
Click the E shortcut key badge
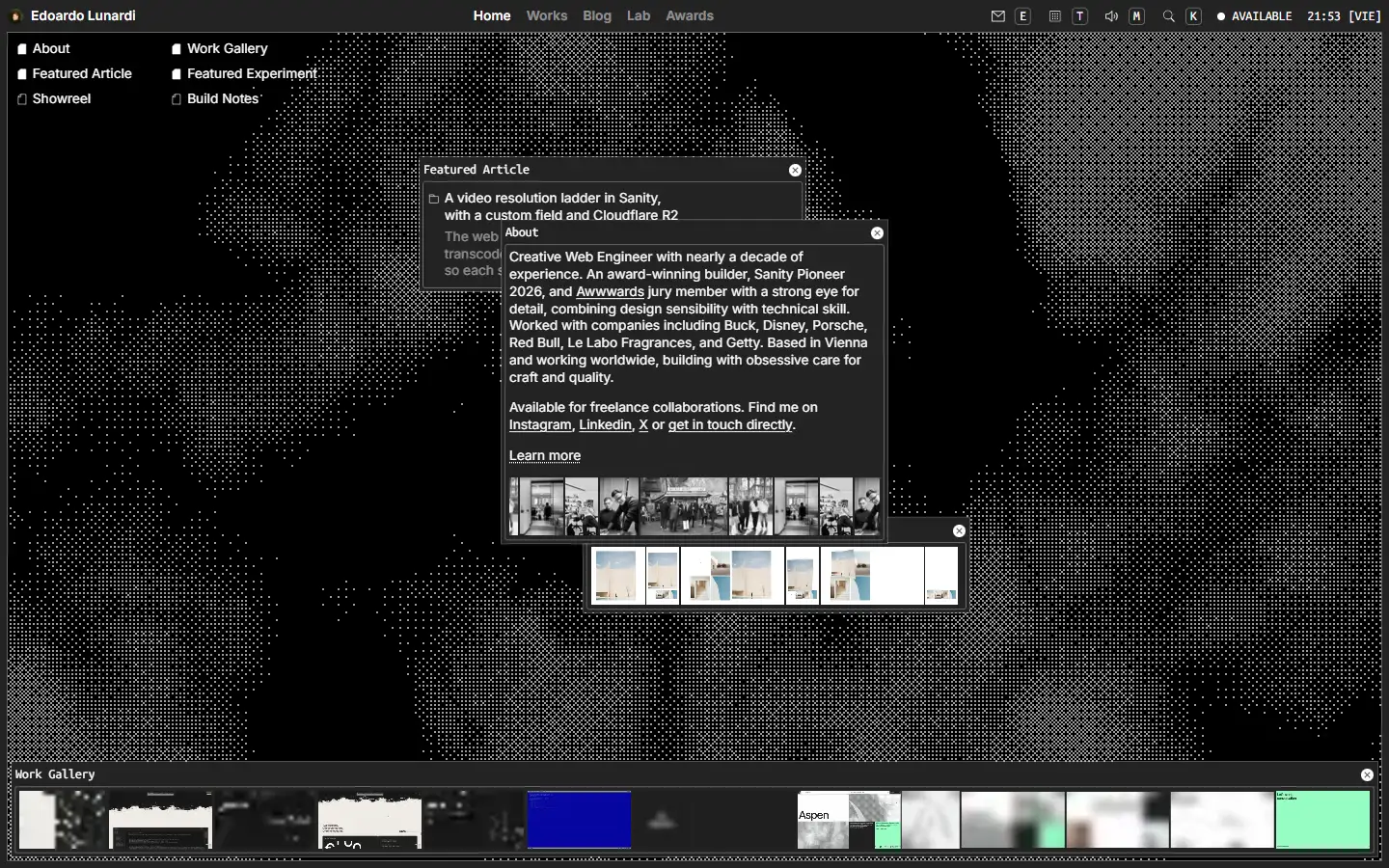1023,16
